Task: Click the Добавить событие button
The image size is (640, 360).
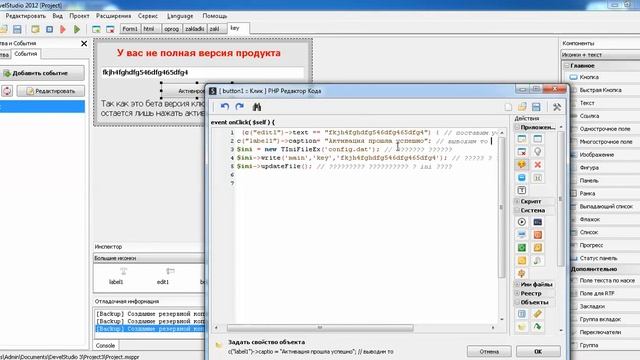Action: tap(42, 73)
